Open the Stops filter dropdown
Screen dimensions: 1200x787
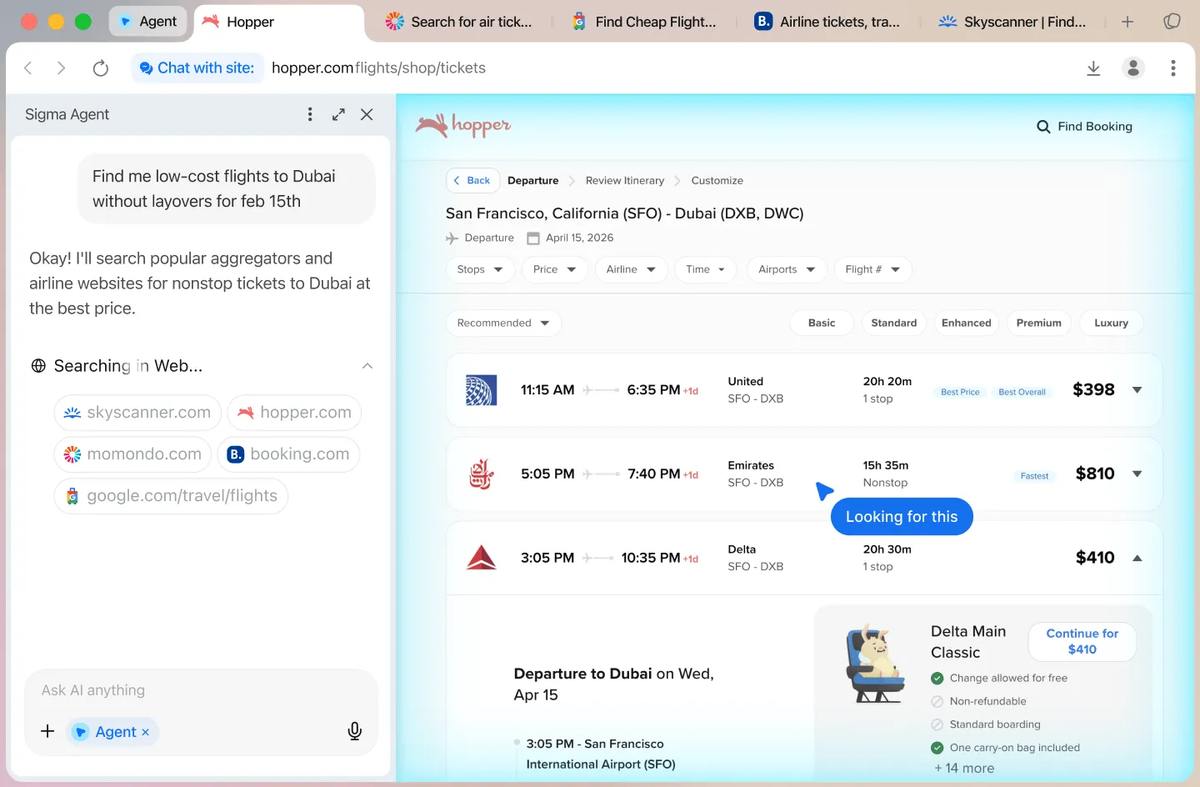click(481, 269)
